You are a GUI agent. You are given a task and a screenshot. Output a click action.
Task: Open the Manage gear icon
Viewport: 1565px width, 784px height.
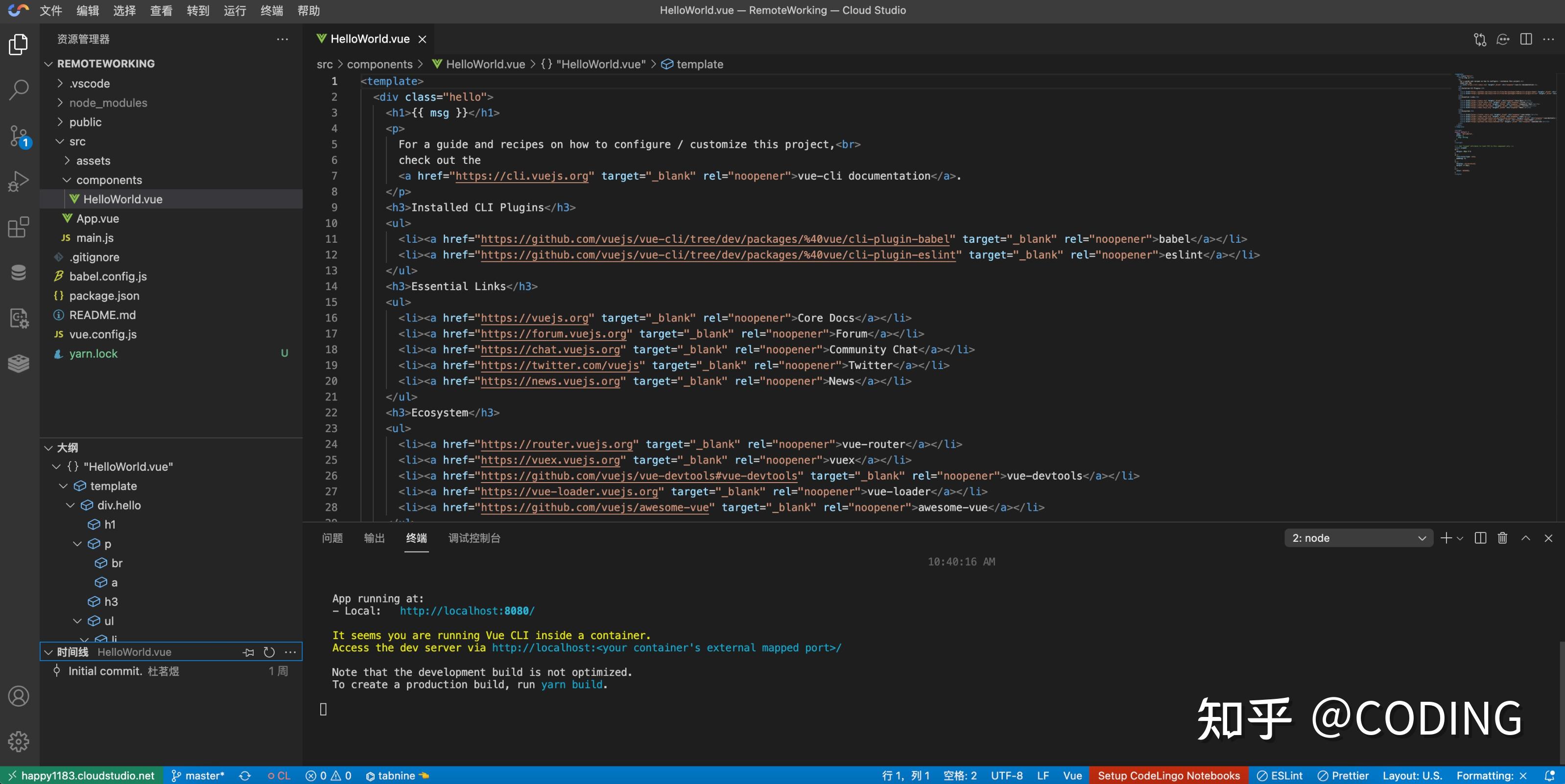click(x=19, y=741)
